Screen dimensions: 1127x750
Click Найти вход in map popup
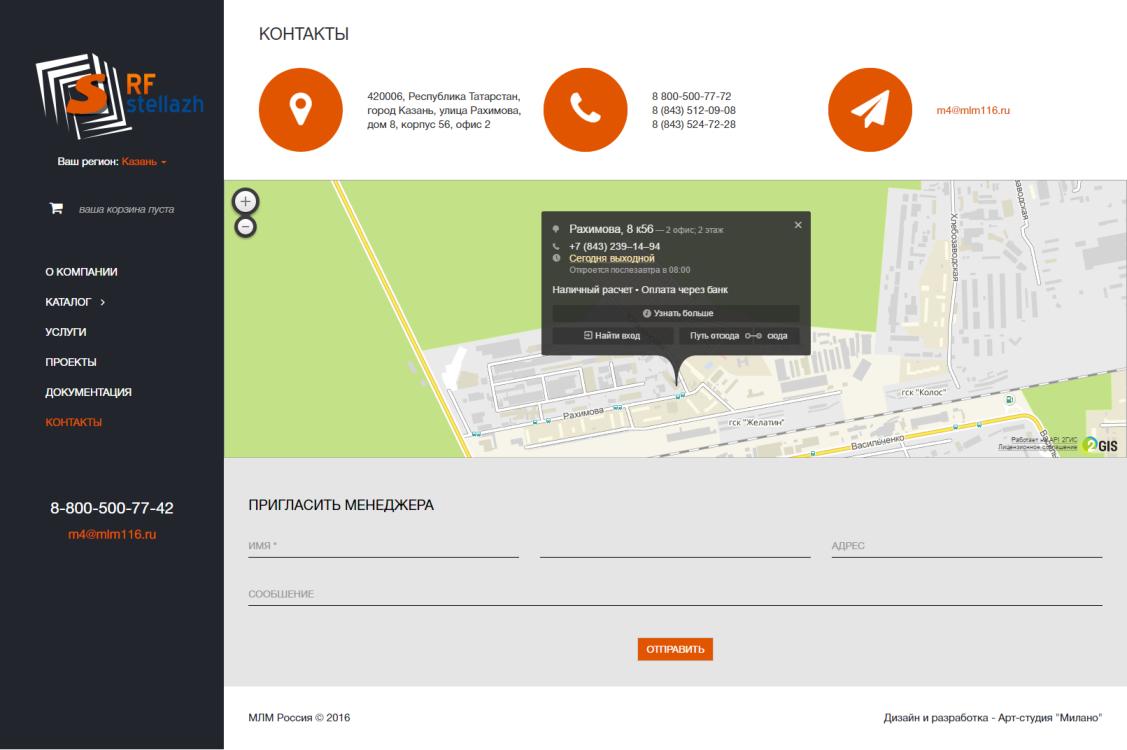[612, 336]
